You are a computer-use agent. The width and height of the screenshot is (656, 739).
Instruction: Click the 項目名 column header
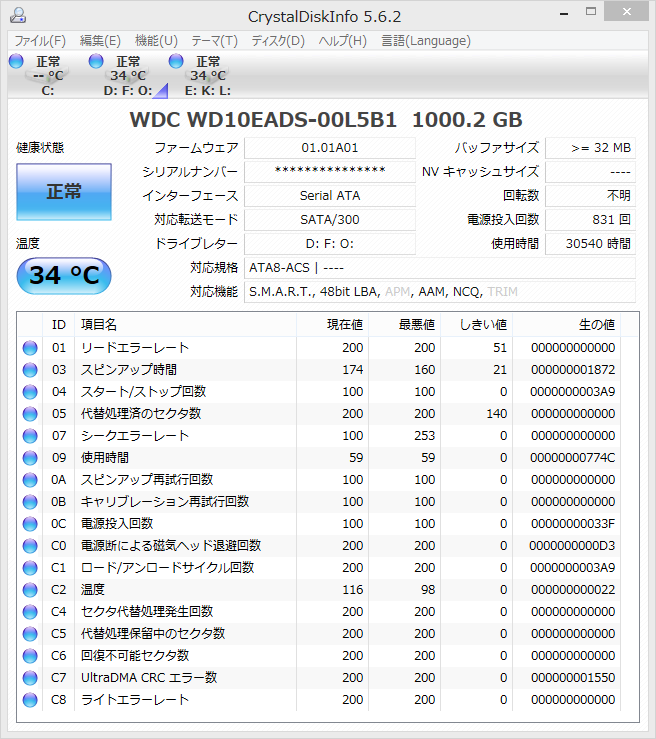coord(100,325)
